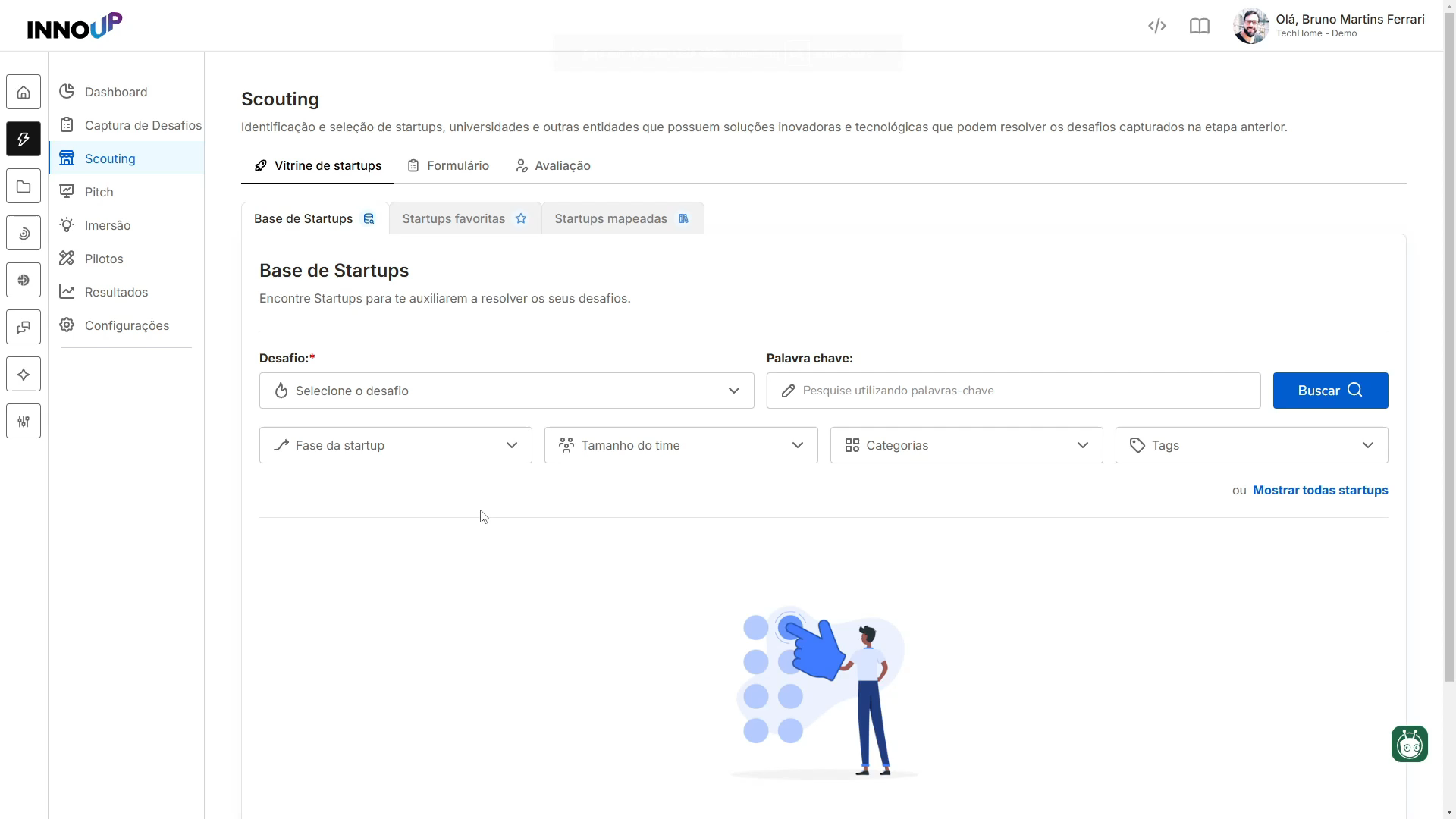Click the star icon on Startups favoritas

coord(521,218)
